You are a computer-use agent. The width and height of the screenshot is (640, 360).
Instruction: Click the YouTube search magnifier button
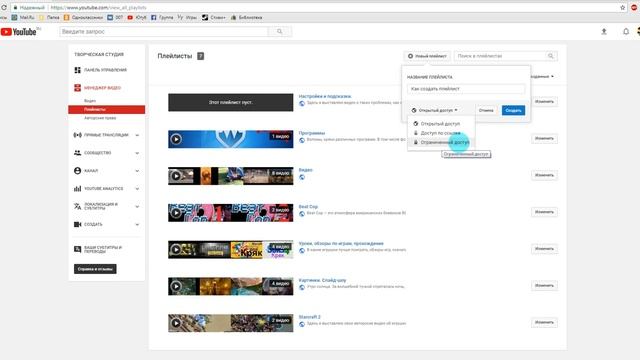point(280,31)
